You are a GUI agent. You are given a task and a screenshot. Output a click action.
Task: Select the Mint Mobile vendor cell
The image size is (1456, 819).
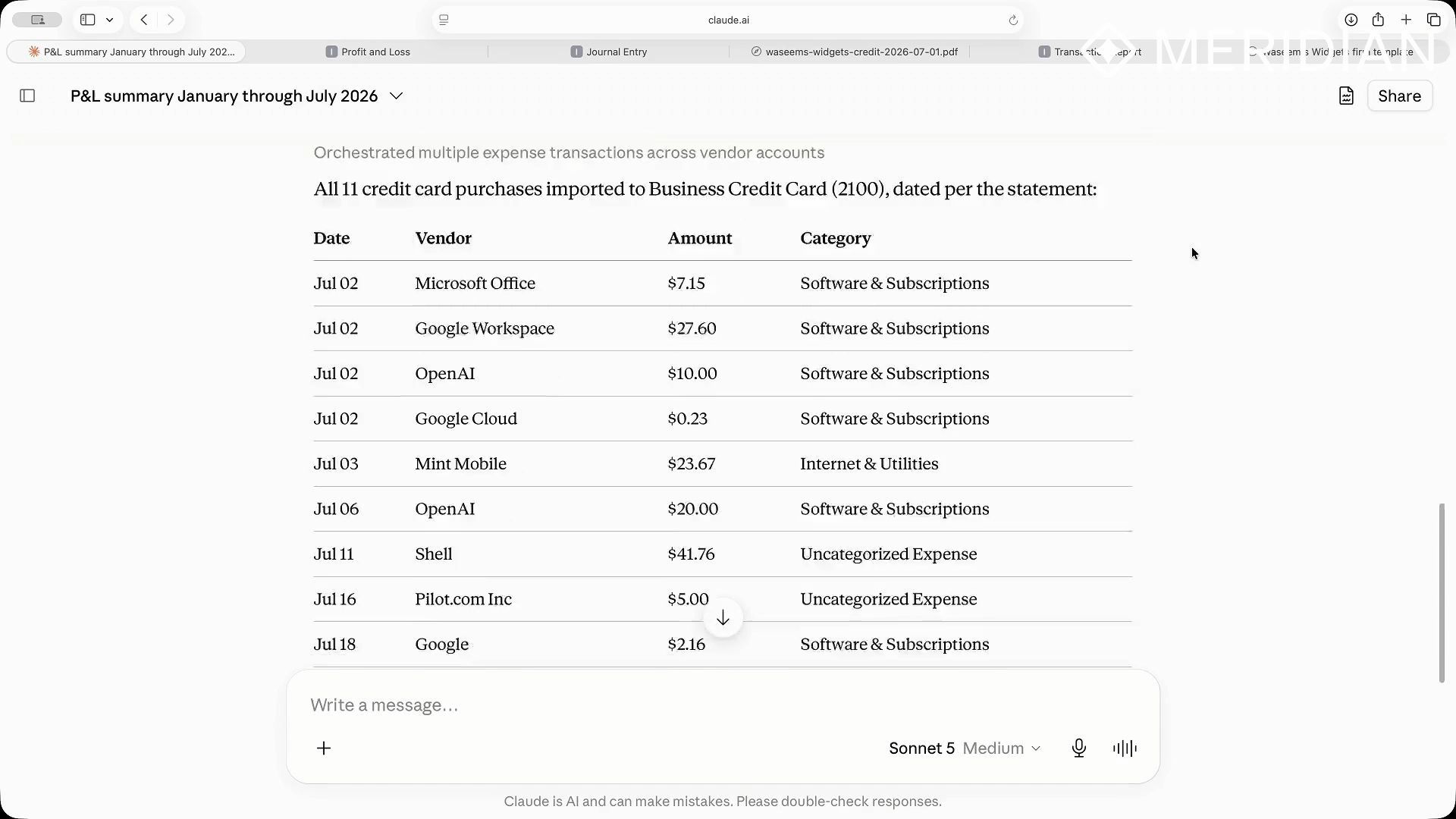(x=460, y=464)
